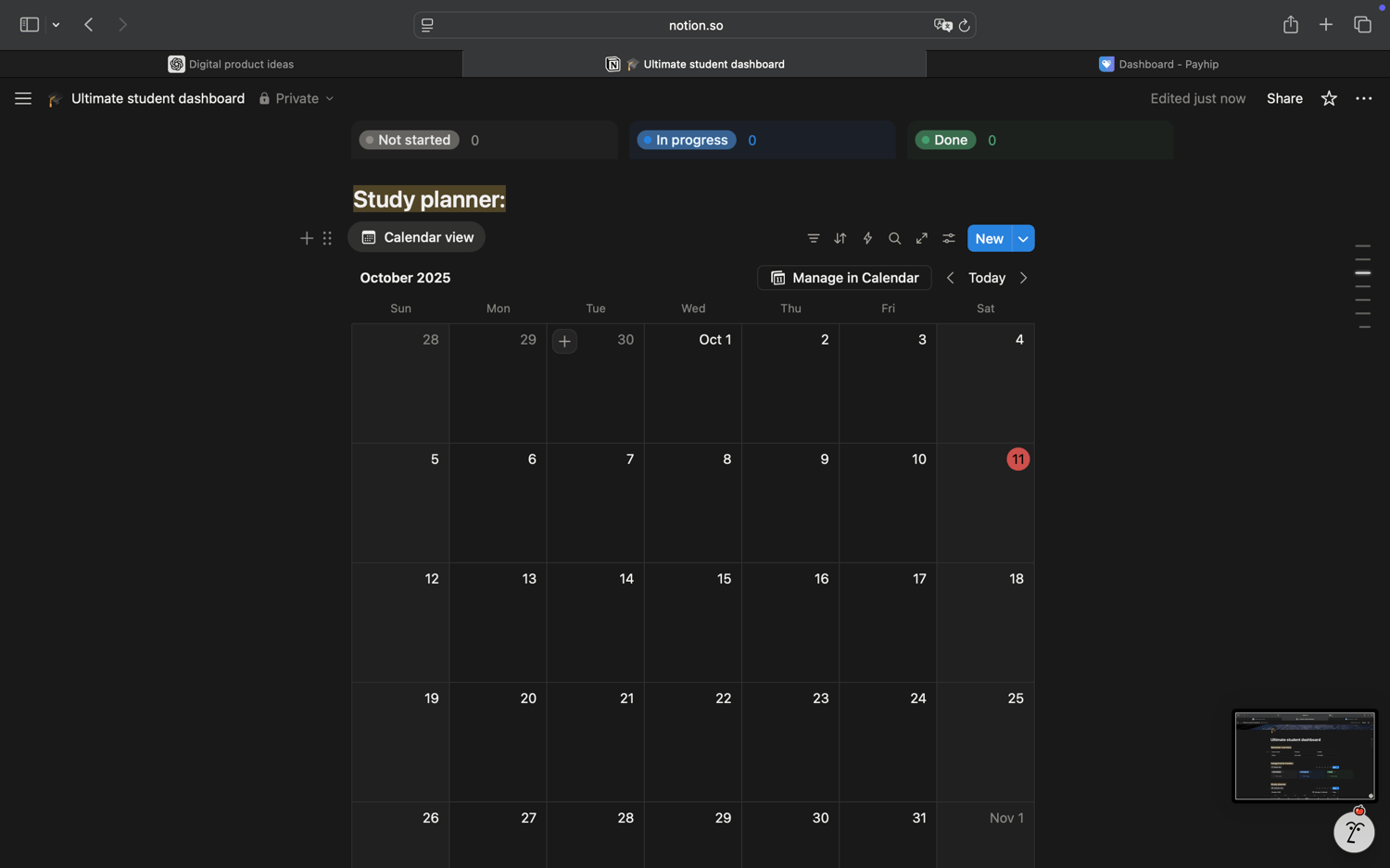
Task: Click the browser forward arrow
Action: click(x=122, y=25)
